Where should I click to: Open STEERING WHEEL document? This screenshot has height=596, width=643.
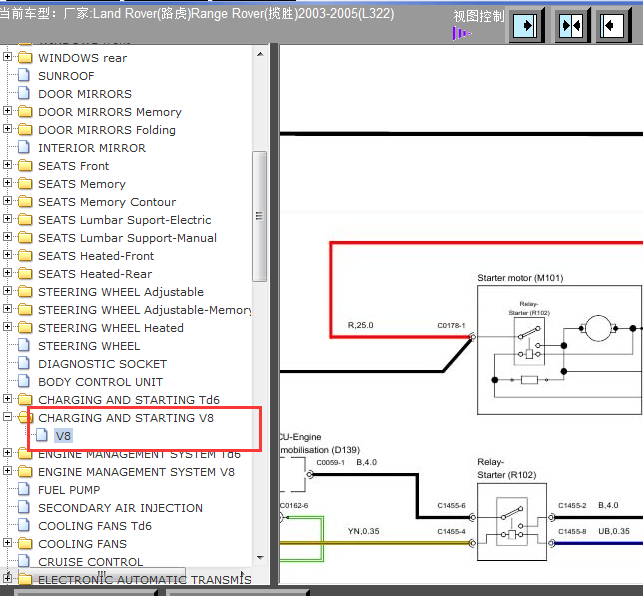click(89, 346)
